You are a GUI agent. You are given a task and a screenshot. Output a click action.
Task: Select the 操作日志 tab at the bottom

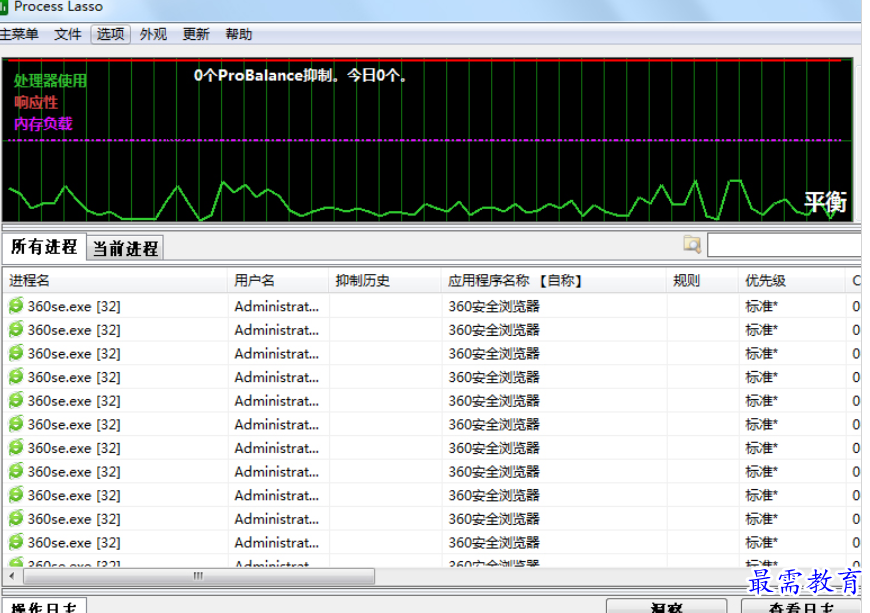coord(44,606)
